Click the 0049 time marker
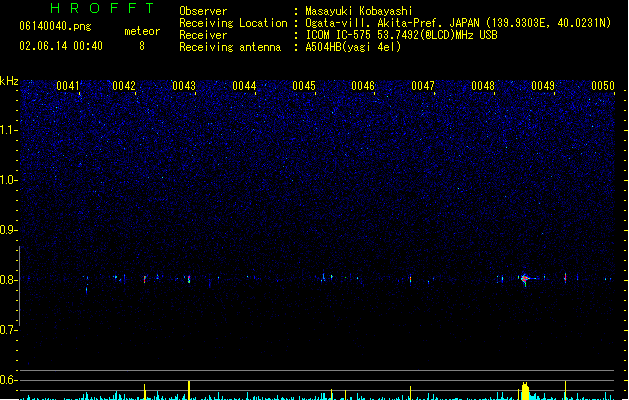 (x=543, y=86)
